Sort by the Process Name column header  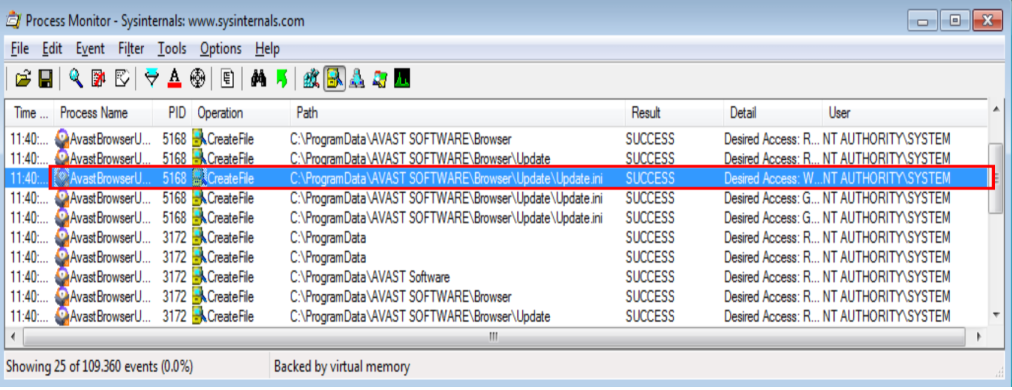[x=94, y=113]
